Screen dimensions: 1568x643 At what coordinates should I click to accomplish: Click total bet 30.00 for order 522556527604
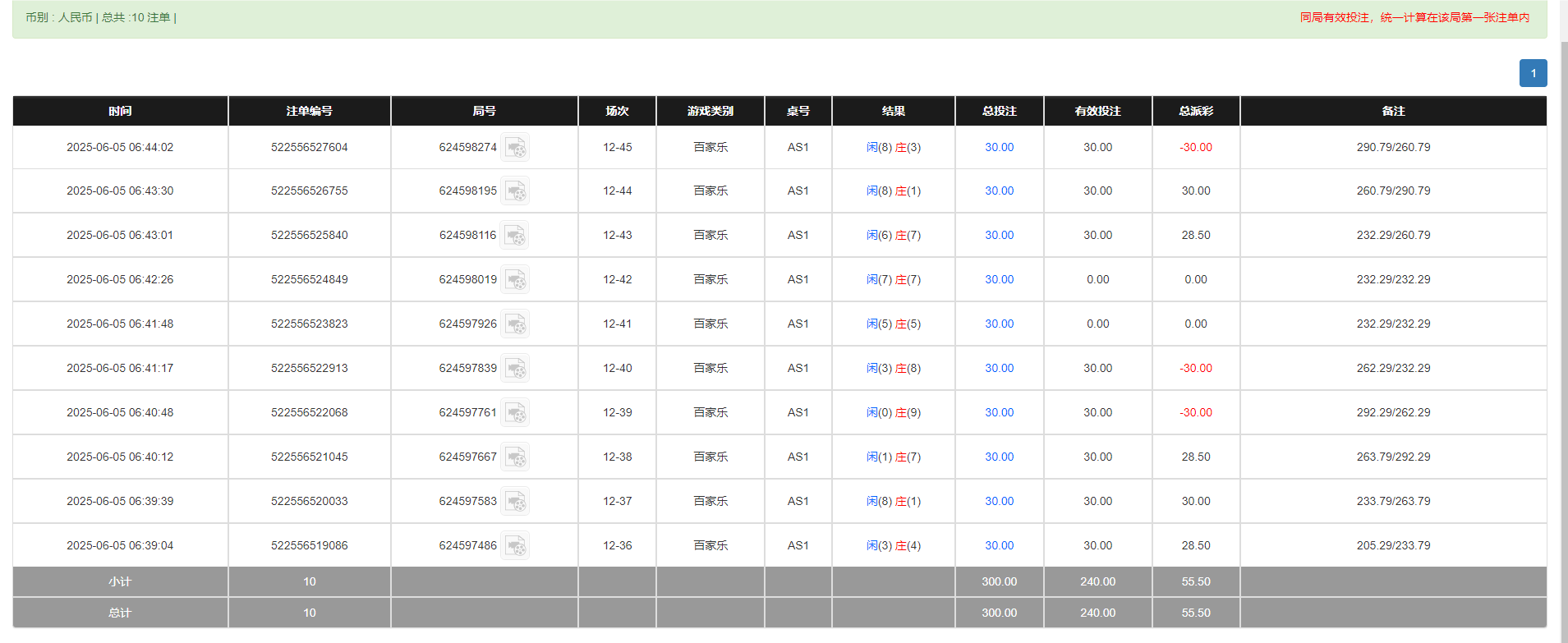point(999,148)
